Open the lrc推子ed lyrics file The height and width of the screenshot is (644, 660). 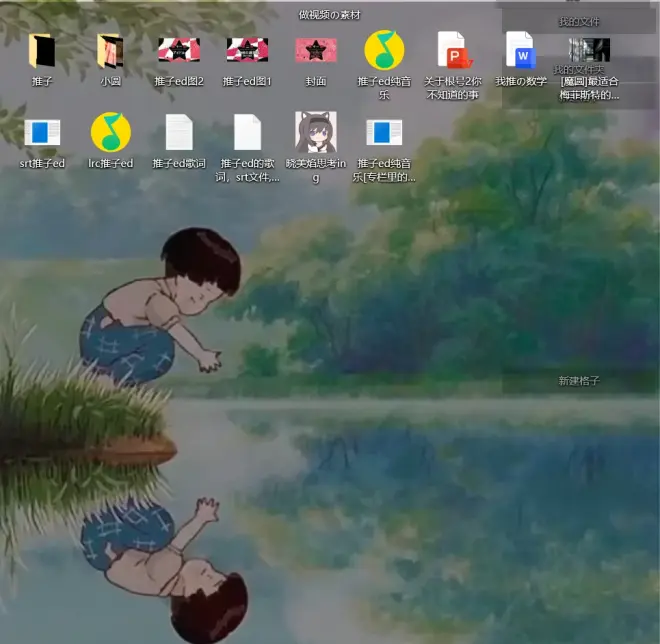click(110, 132)
